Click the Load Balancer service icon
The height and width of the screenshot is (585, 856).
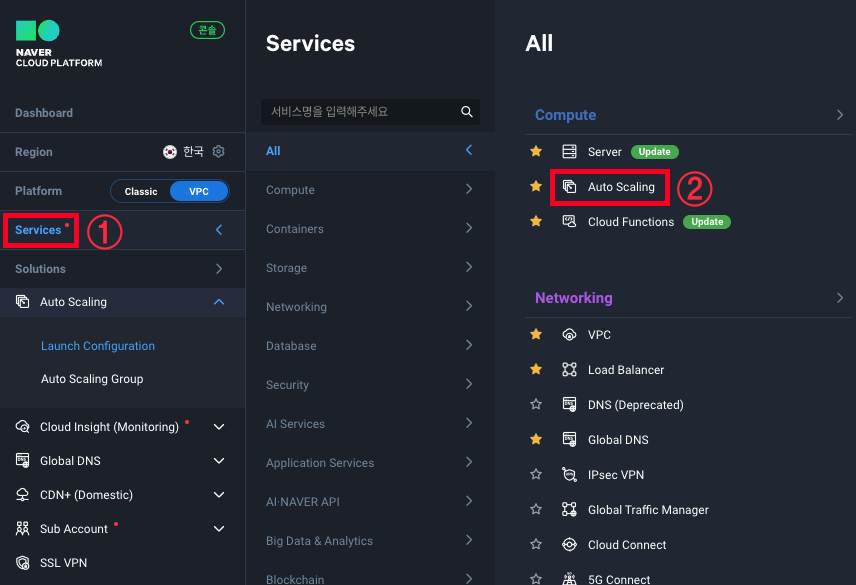pos(569,369)
